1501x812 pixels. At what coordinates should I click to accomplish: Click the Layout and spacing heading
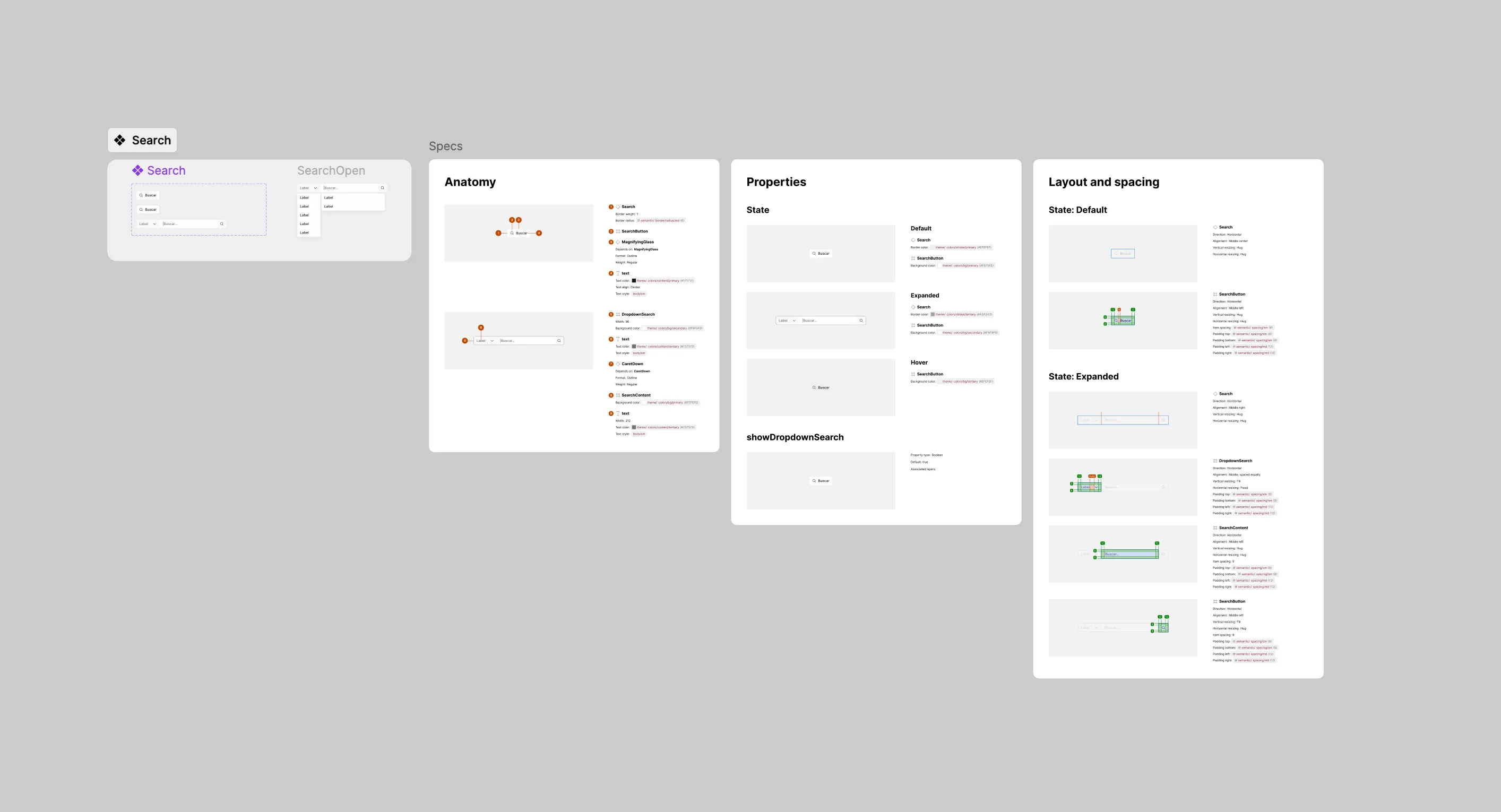pos(1103,182)
